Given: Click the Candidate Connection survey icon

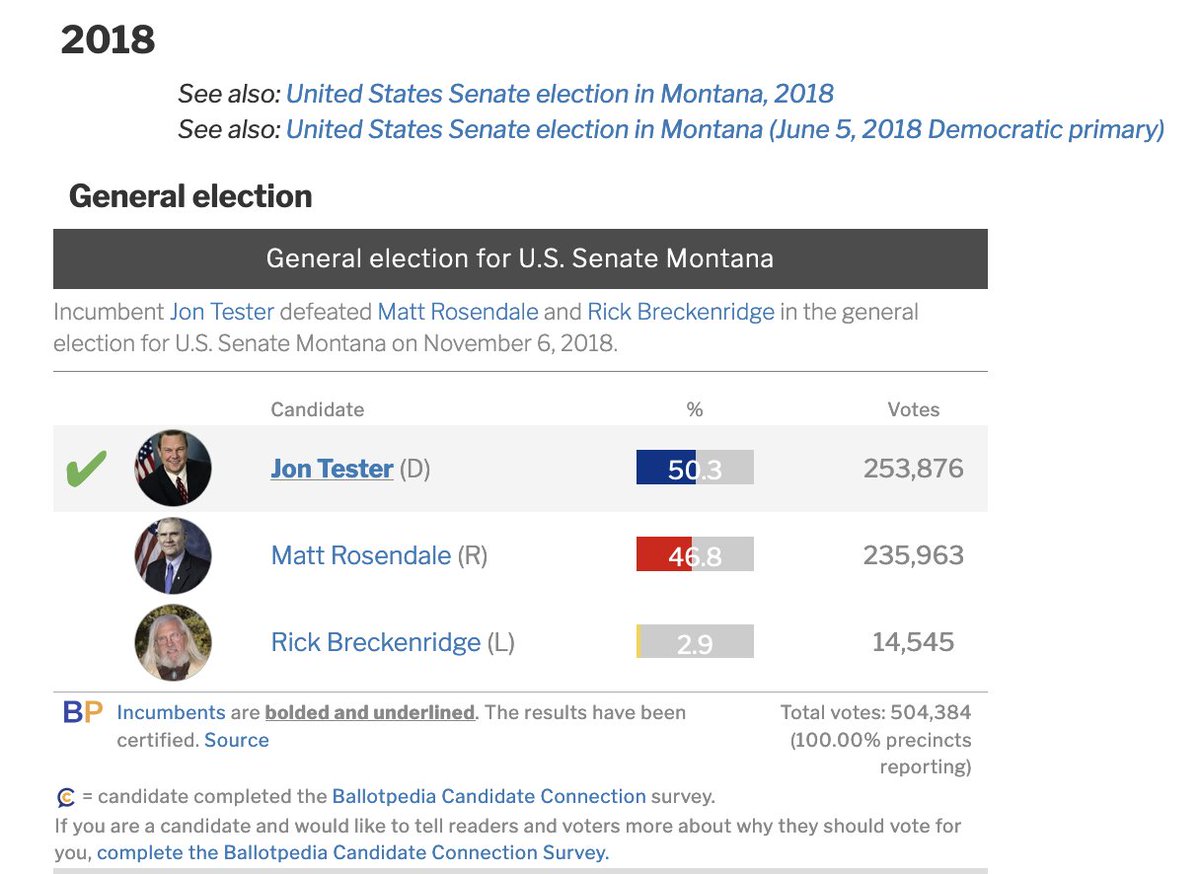Looking at the screenshot, I should (66, 798).
